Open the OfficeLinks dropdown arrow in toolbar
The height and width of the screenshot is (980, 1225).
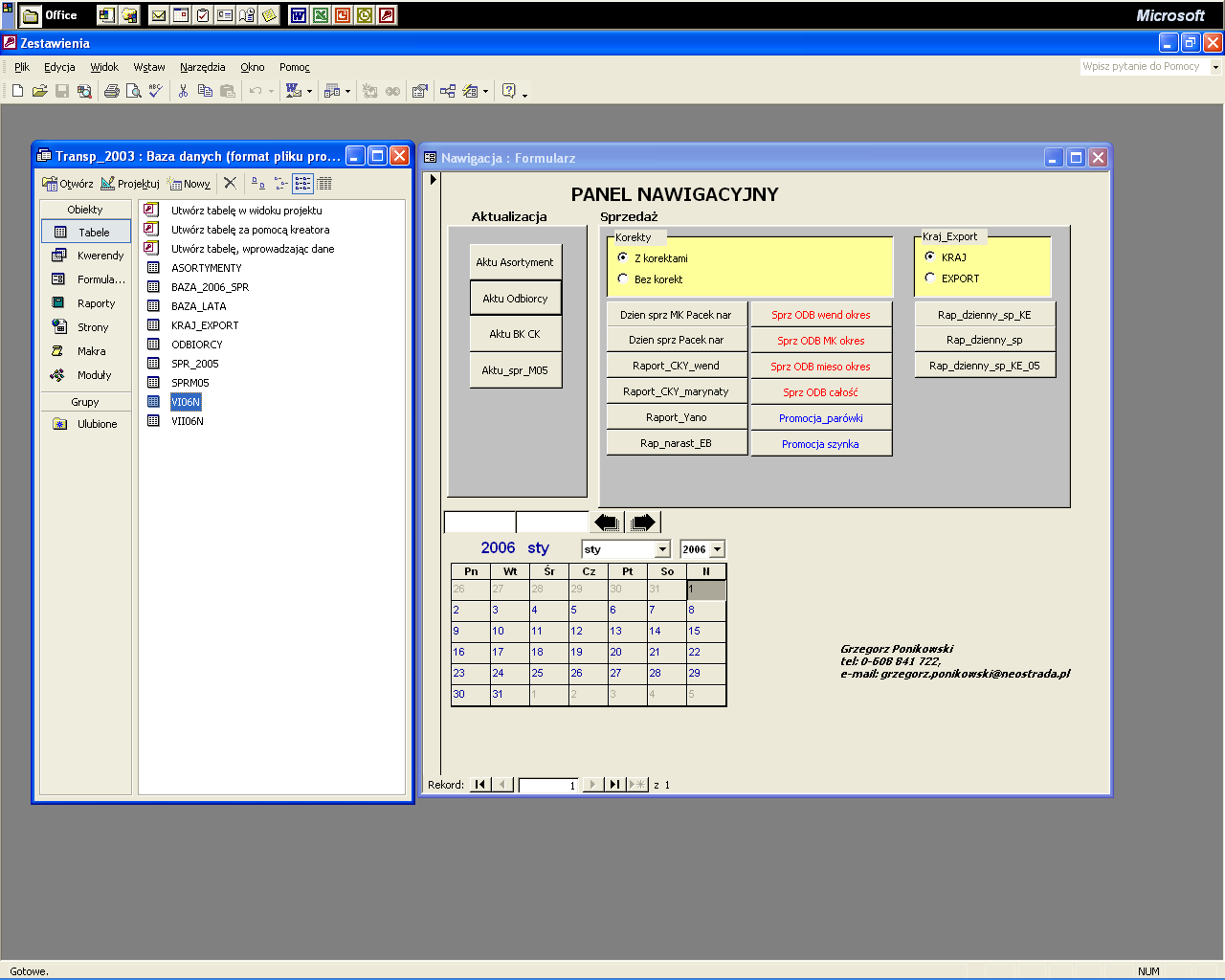[309, 92]
